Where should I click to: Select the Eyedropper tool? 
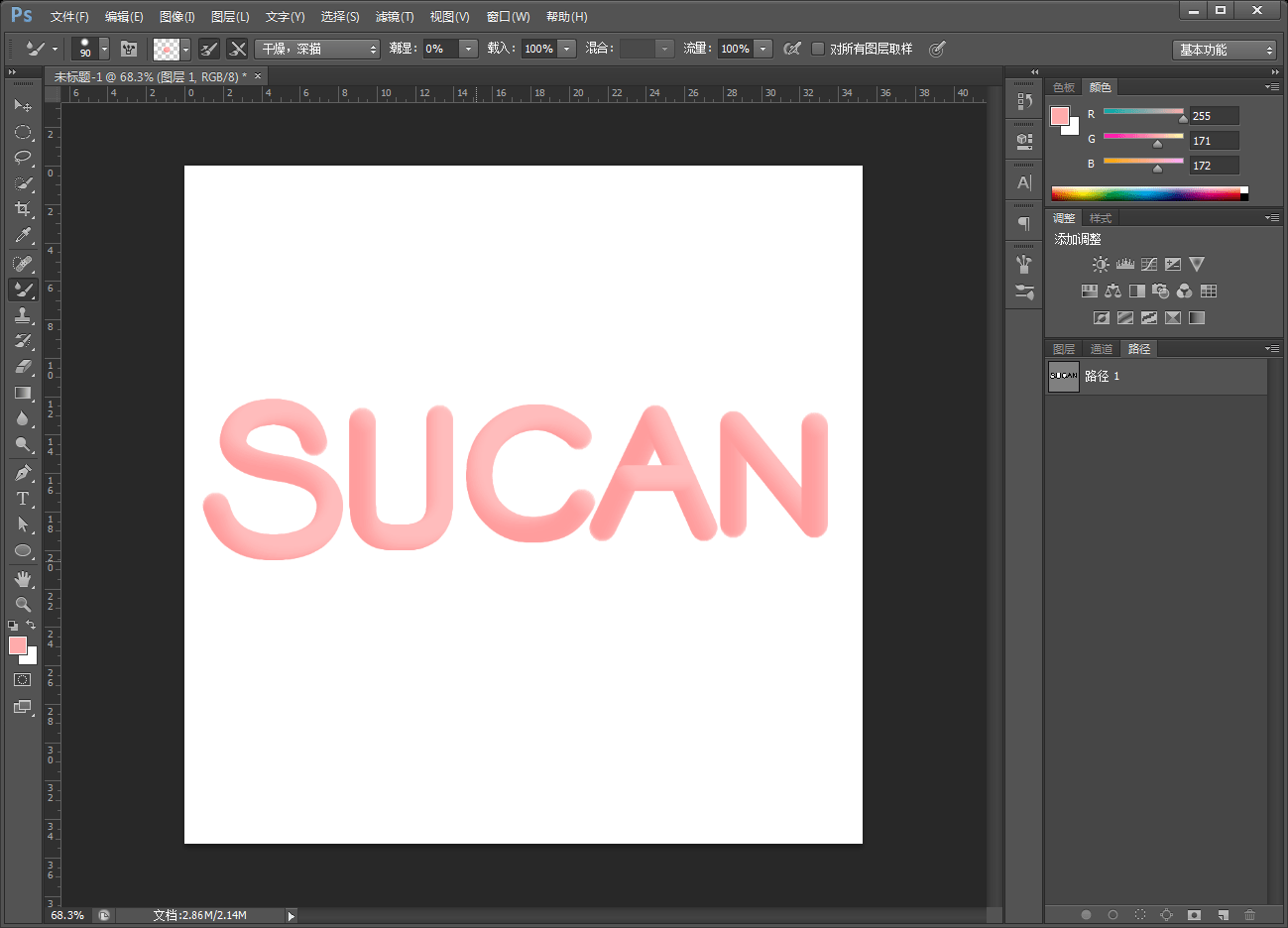[23, 235]
